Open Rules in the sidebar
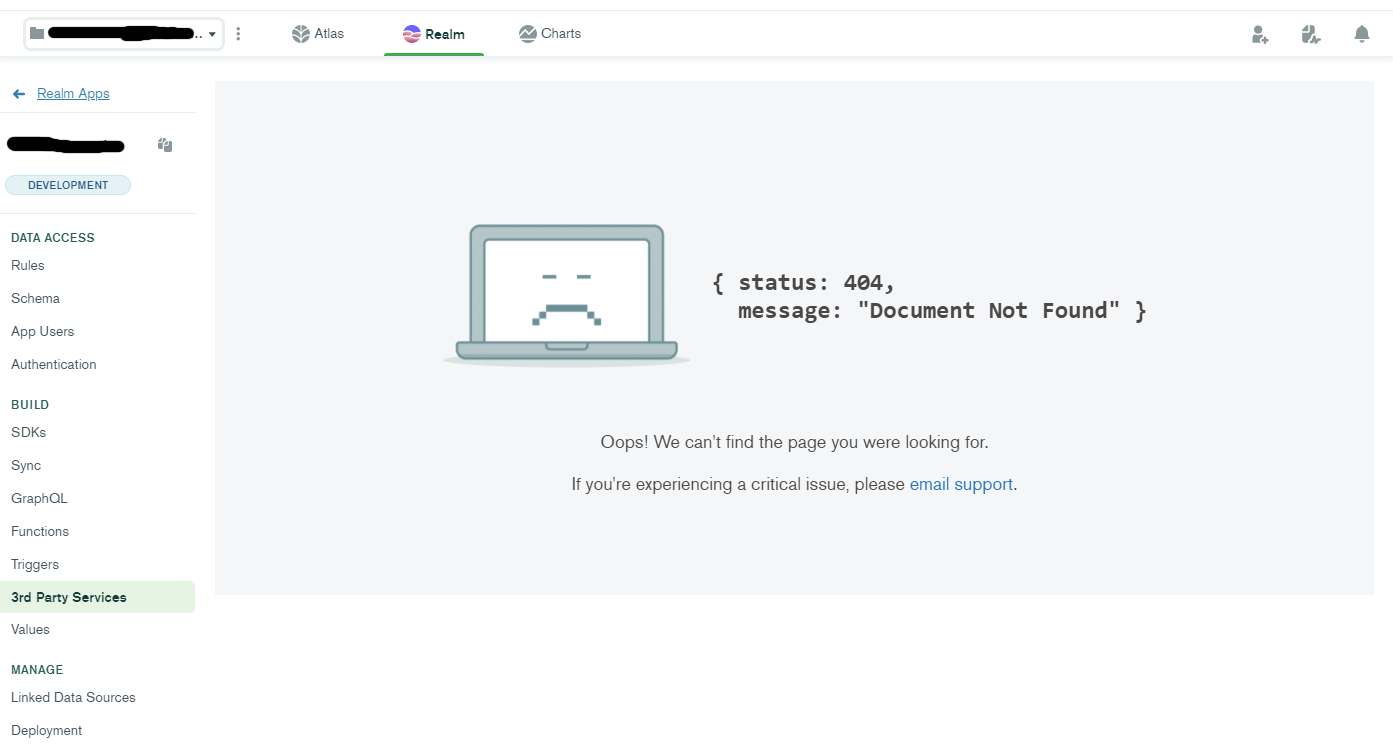This screenshot has height=753, width=1393. 28,265
